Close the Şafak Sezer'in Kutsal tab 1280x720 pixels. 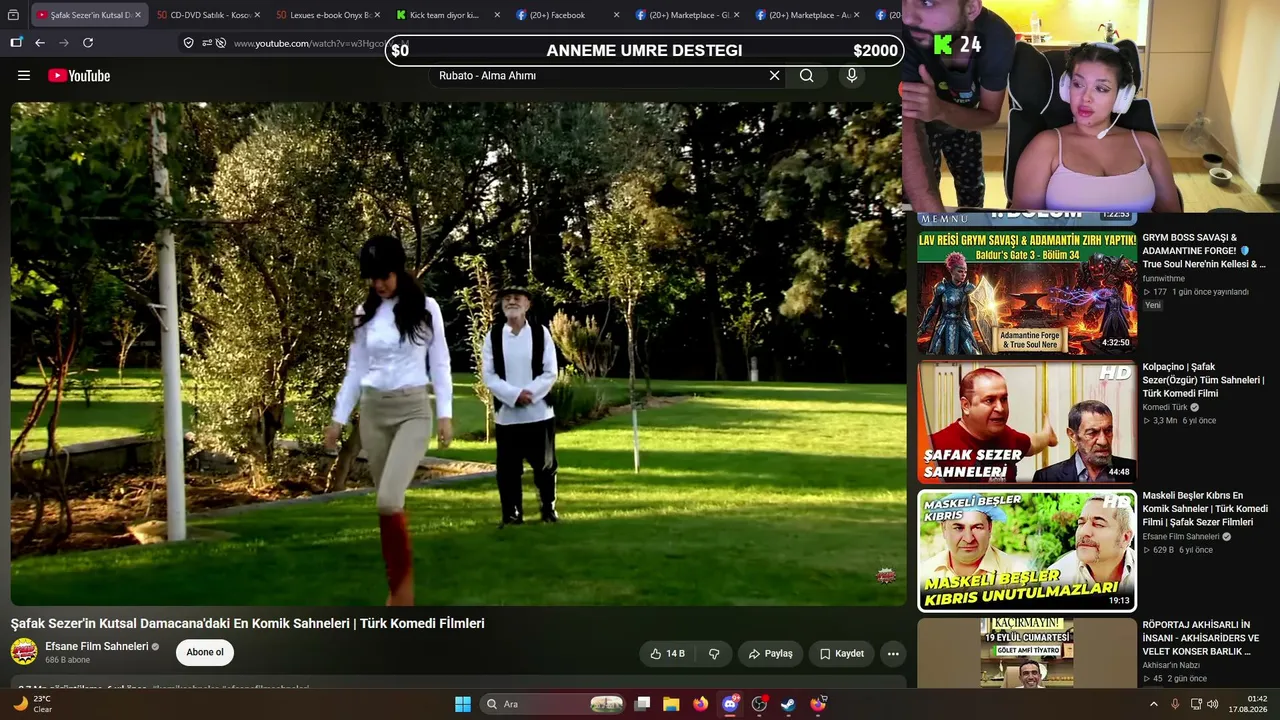point(137,15)
